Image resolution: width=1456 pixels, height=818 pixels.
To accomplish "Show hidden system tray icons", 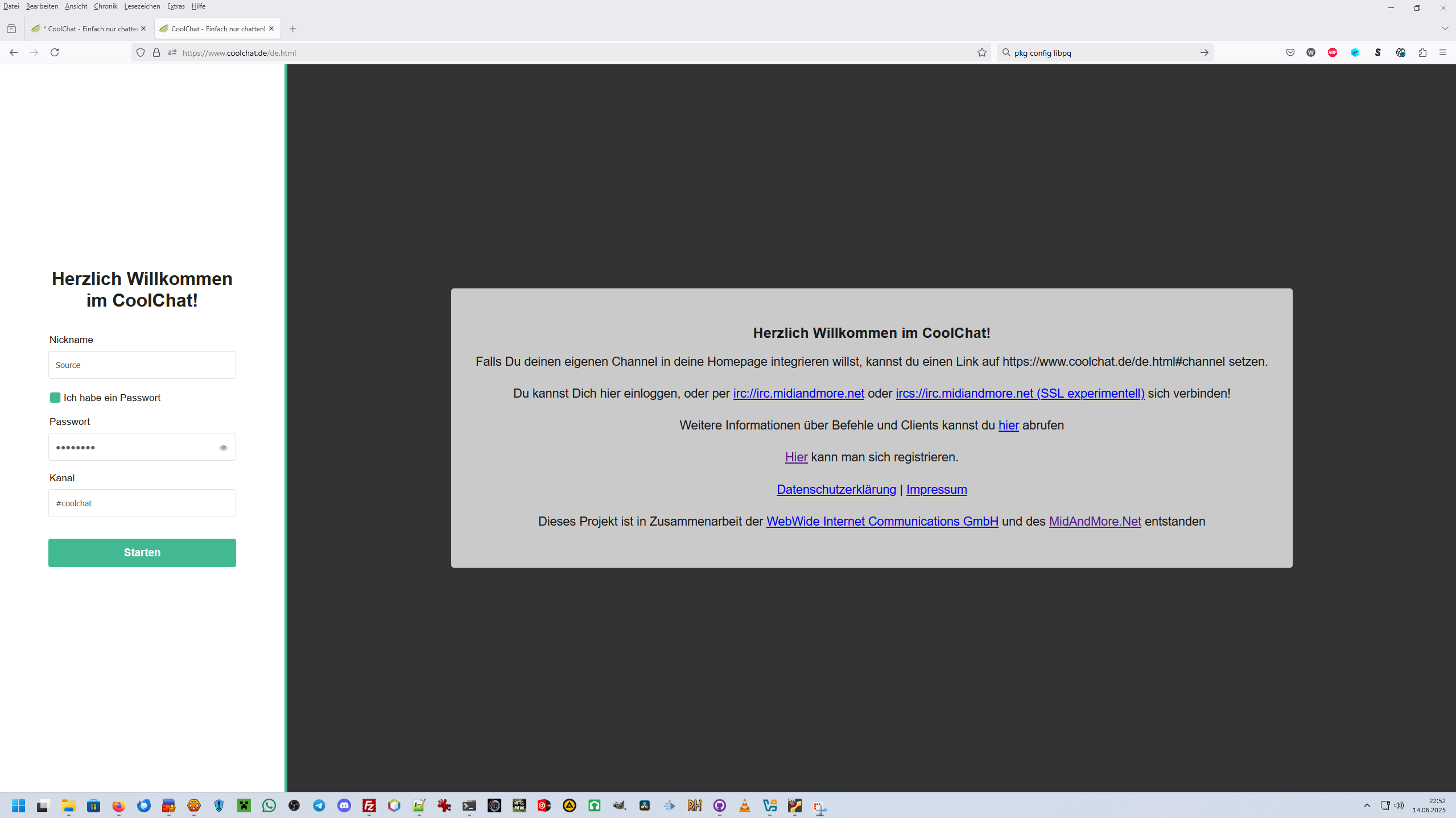I will tap(1367, 805).
